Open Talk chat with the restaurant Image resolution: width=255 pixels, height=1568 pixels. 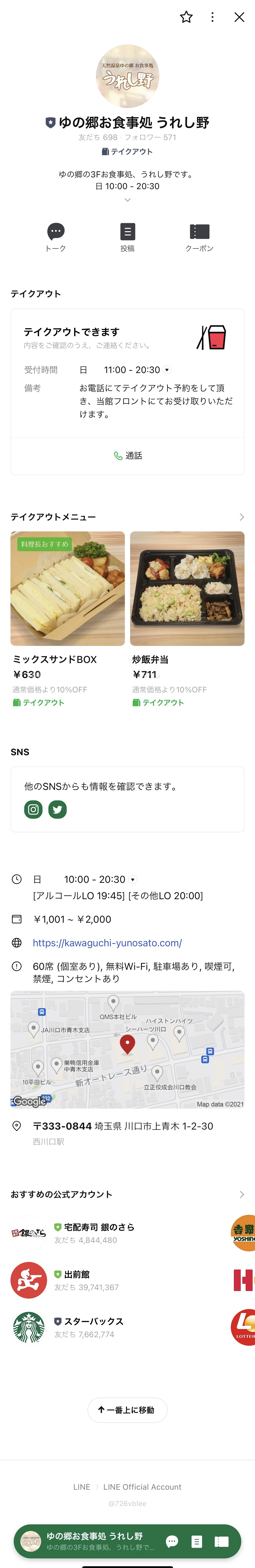(x=55, y=237)
